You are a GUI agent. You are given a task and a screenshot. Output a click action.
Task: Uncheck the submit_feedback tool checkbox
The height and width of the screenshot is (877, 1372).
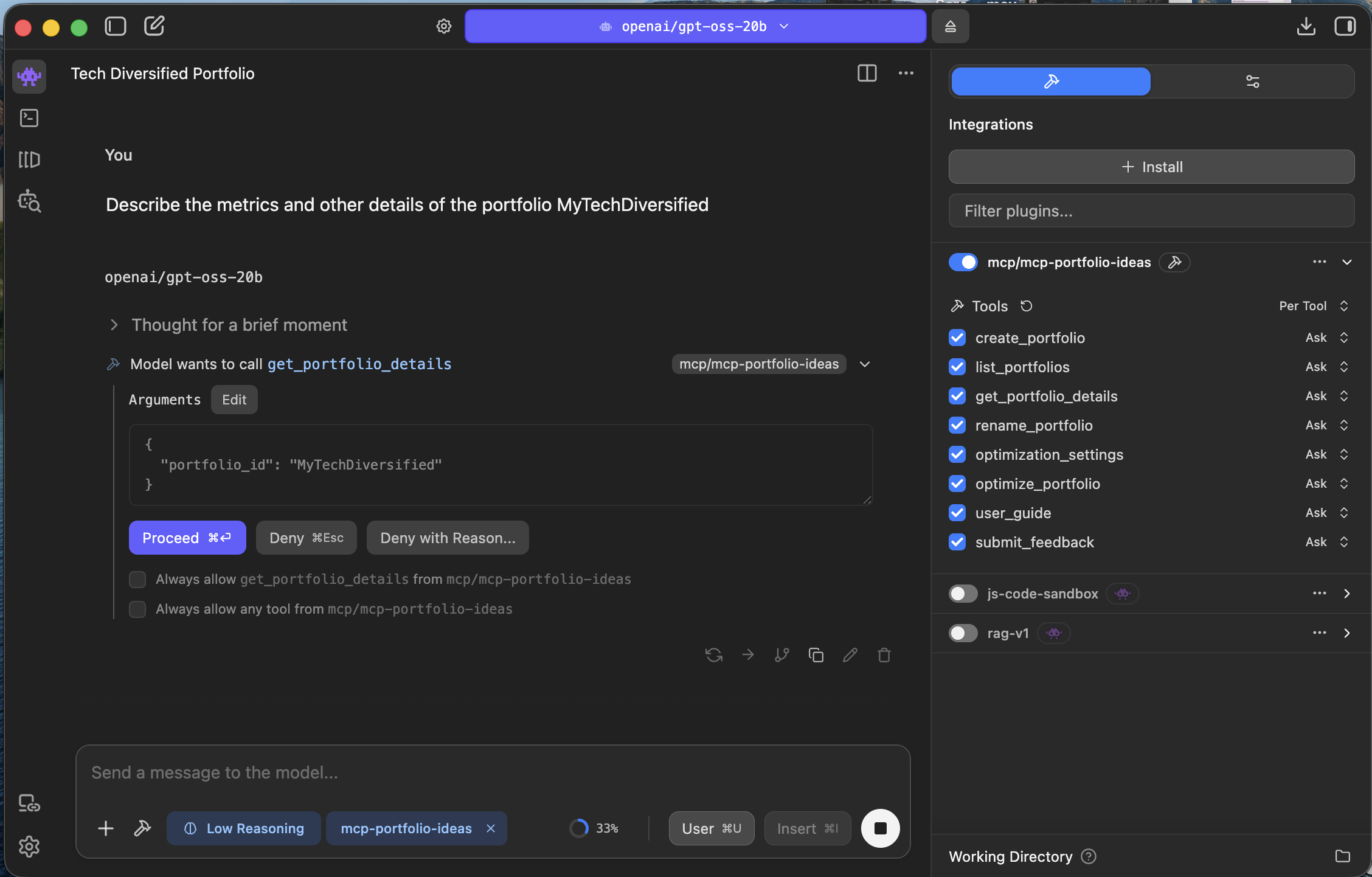[957, 542]
